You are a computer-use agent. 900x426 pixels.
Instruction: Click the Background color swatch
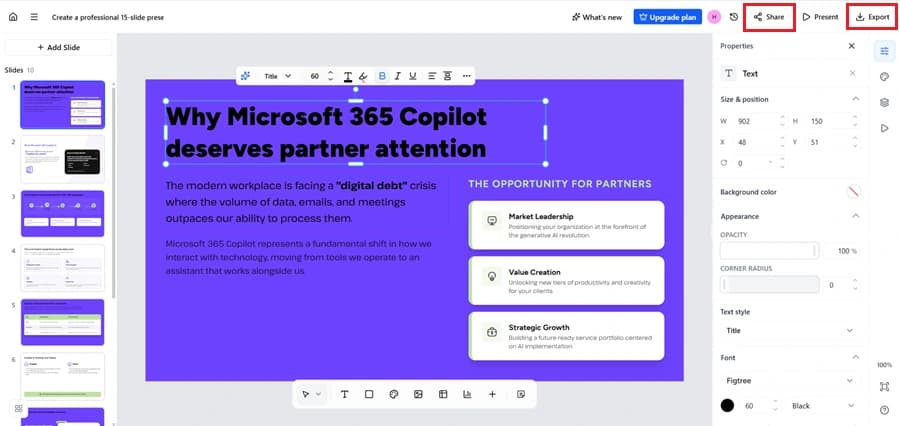[x=854, y=192]
